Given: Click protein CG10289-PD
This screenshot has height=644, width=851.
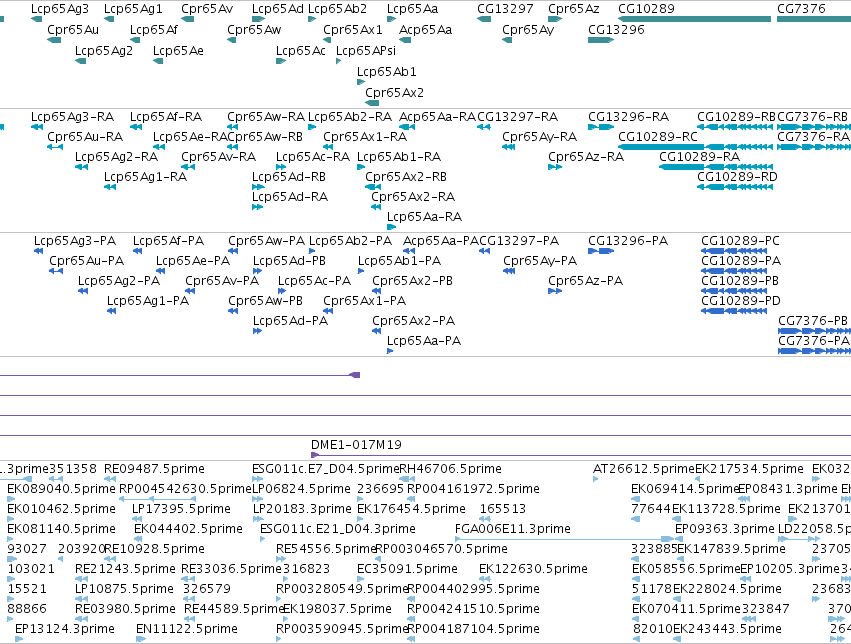Looking at the screenshot, I should (x=741, y=302).
